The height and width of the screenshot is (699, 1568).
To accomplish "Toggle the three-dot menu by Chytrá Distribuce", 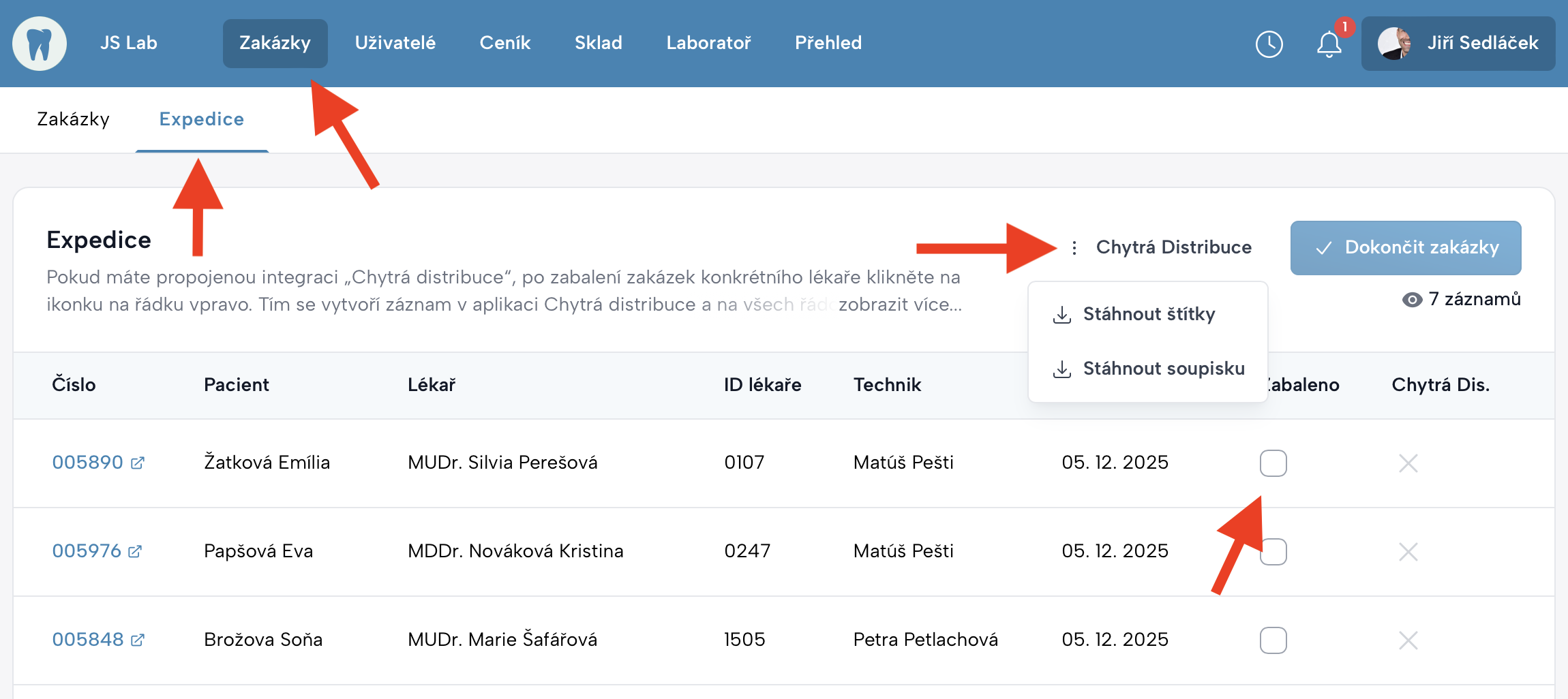I will pyautogui.click(x=1074, y=248).
